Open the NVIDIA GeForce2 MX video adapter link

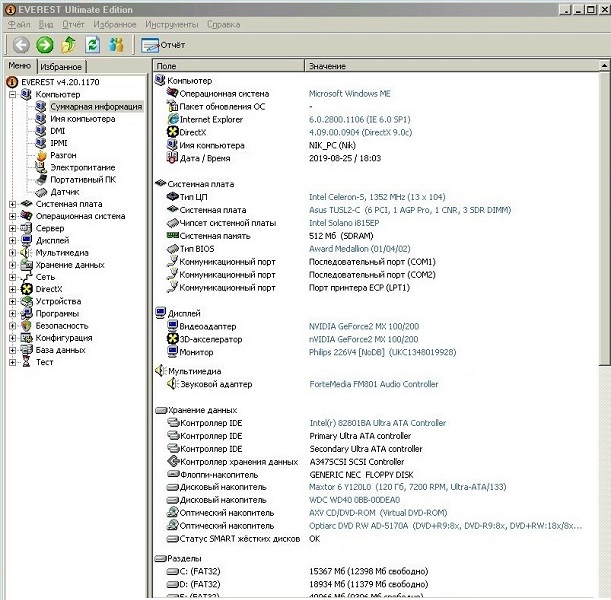pos(364,326)
